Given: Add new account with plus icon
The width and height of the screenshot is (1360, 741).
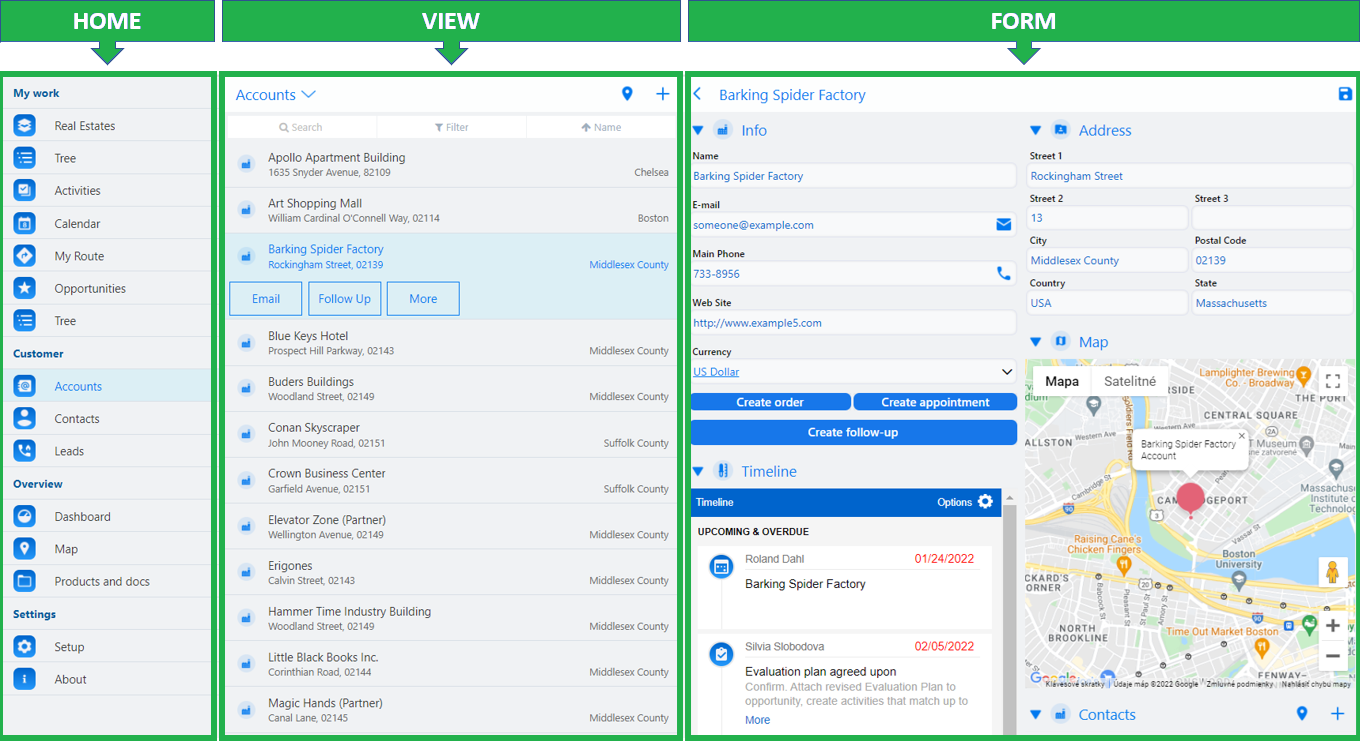Looking at the screenshot, I should pyautogui.click(x=662, y=94).
